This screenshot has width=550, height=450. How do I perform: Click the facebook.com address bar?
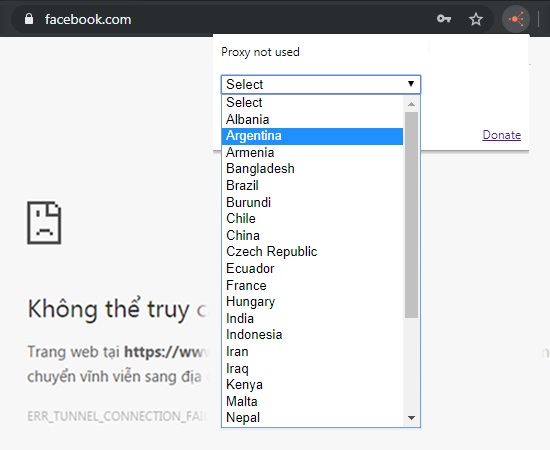click(253, 19)
